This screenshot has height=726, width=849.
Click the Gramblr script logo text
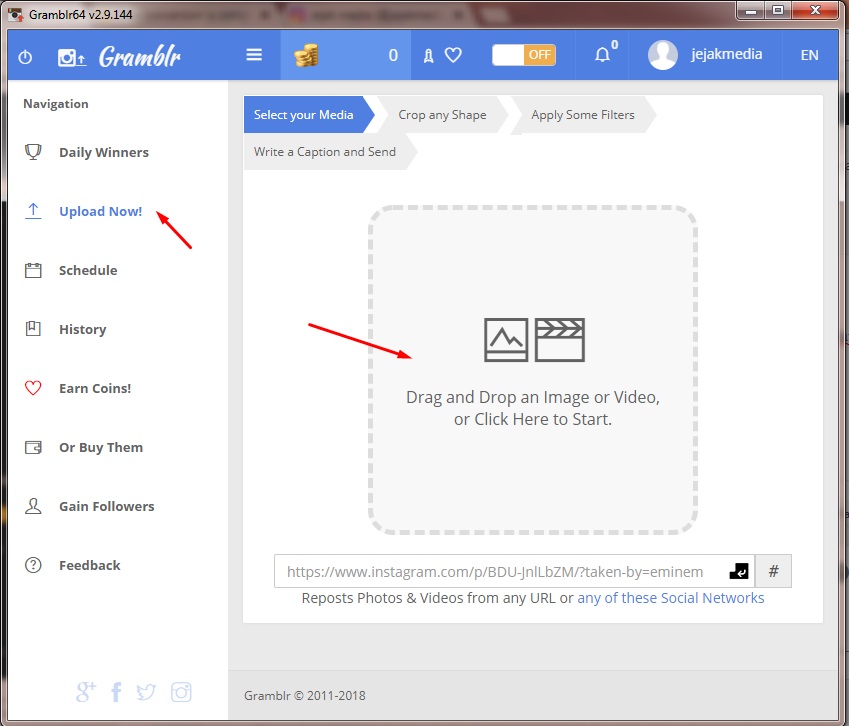point(140,56)
